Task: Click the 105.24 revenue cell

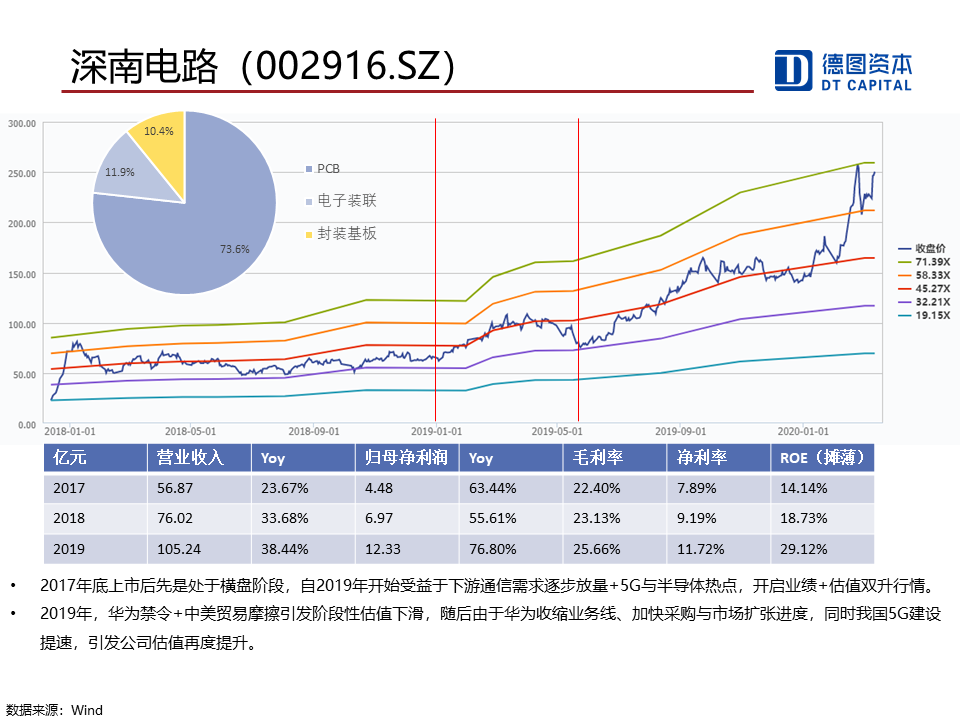Action: [200, 549]
